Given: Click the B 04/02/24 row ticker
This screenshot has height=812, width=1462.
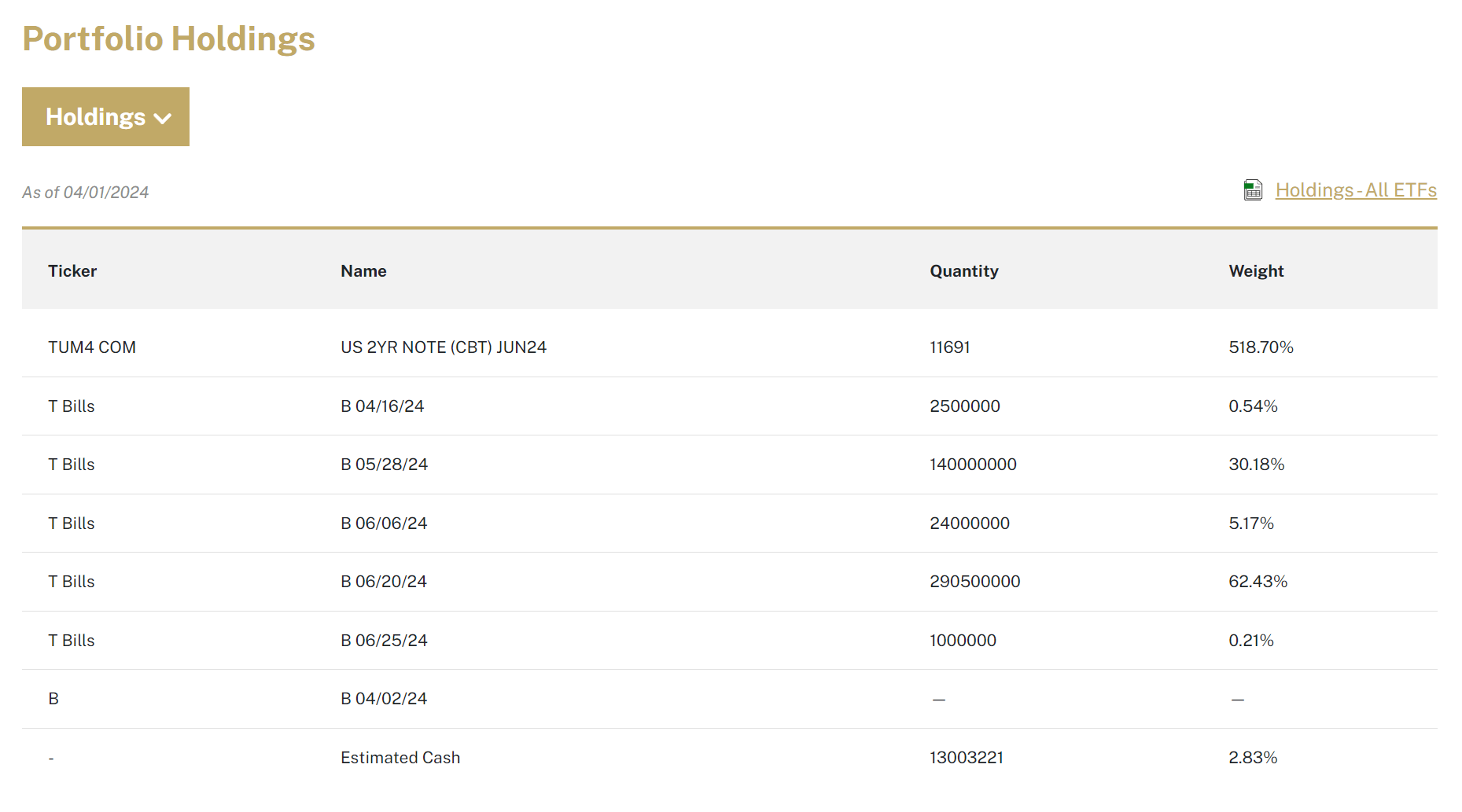Looking at the screenshot, I should pyautogui.click(x=53, y=698).
